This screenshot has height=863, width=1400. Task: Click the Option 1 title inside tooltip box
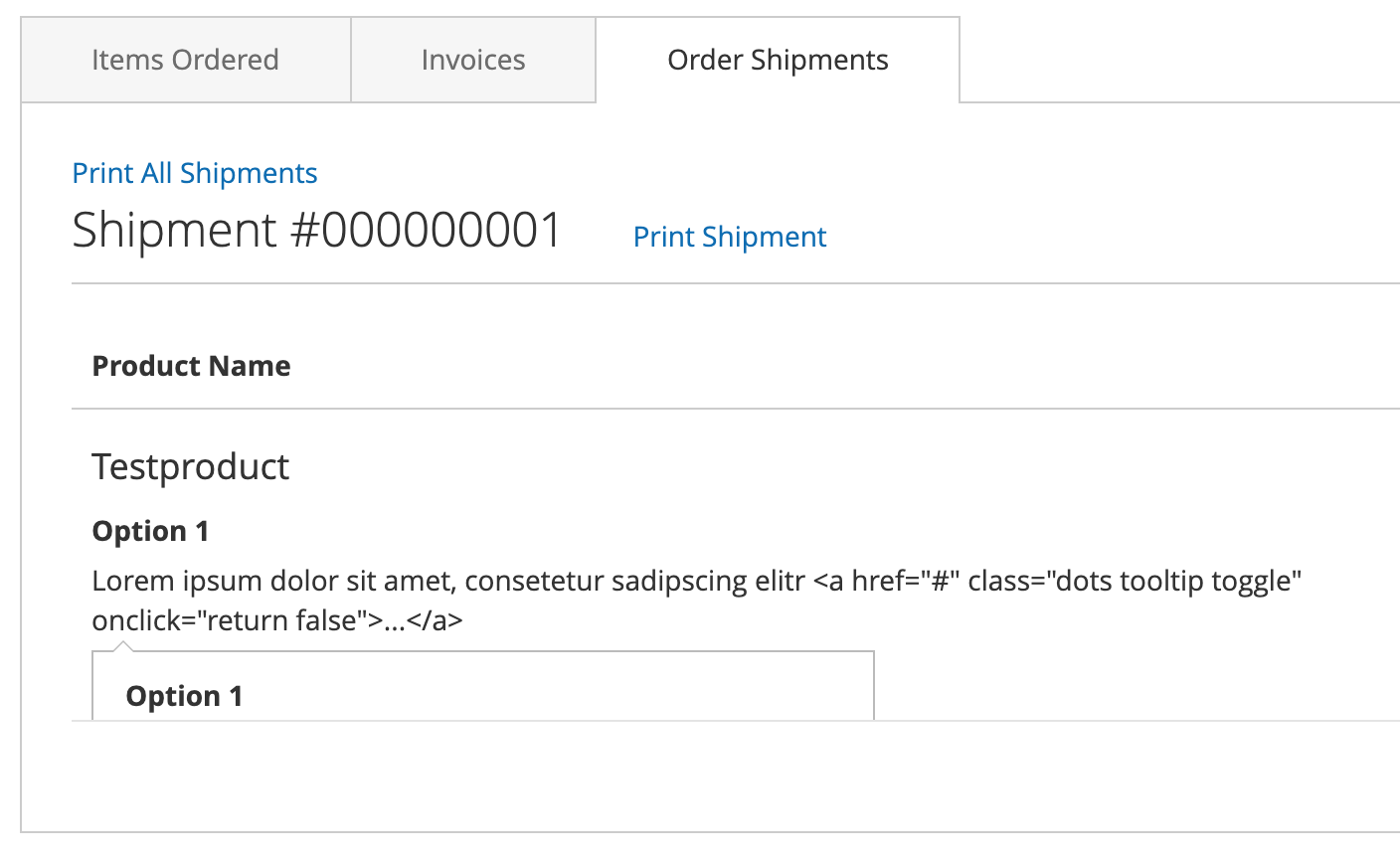pos(184,696)
